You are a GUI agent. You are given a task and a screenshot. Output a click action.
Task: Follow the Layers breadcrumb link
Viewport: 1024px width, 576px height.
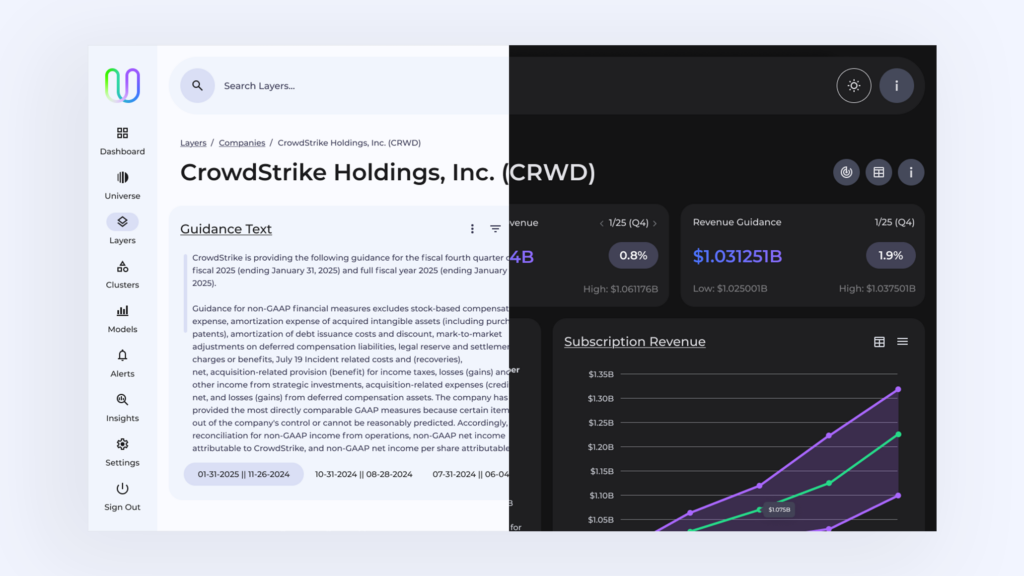[x=193, y=142]
